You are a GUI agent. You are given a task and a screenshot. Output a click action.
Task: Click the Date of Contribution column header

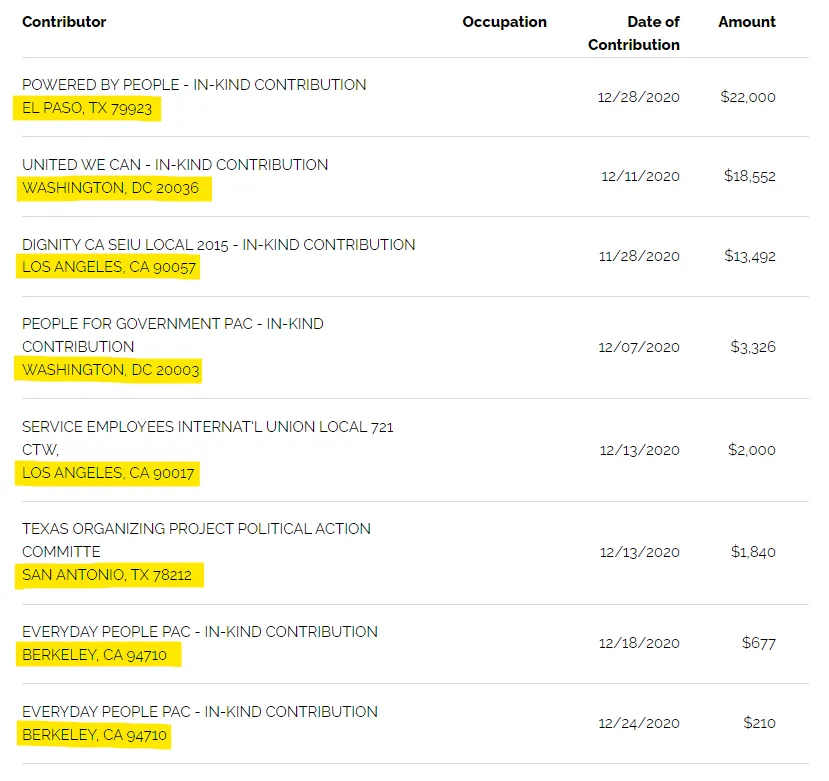[634, 33]
